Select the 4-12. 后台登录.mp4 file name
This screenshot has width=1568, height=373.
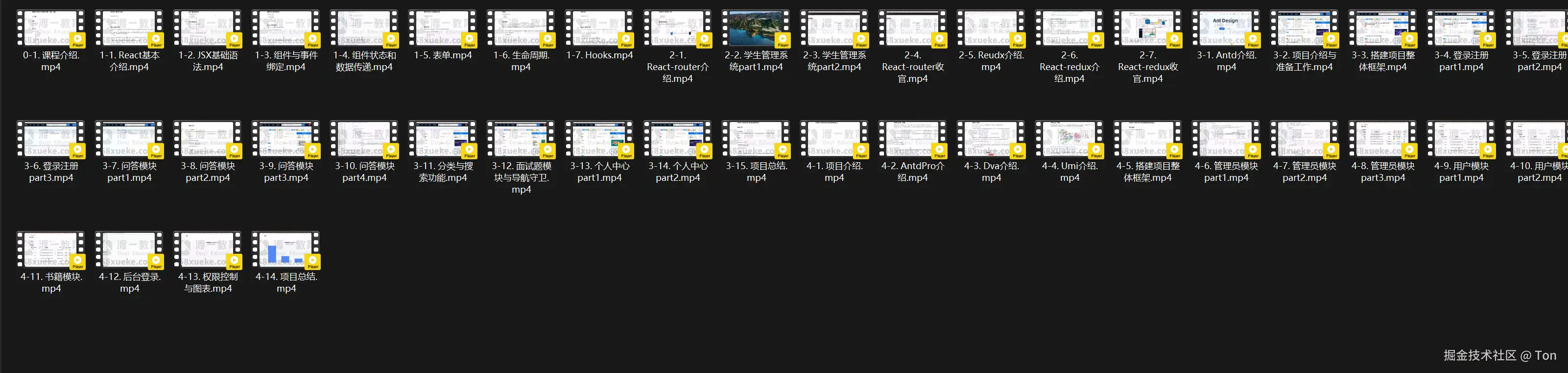coord(129,282)
